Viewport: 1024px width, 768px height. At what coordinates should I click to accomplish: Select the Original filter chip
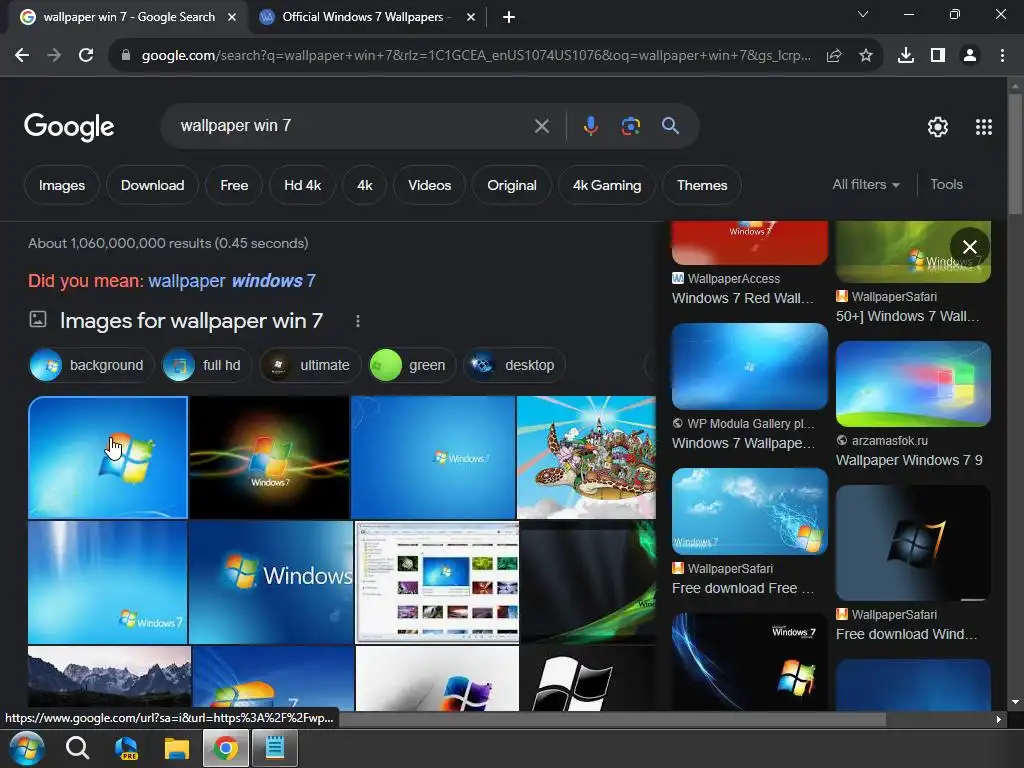coord(512,185)
